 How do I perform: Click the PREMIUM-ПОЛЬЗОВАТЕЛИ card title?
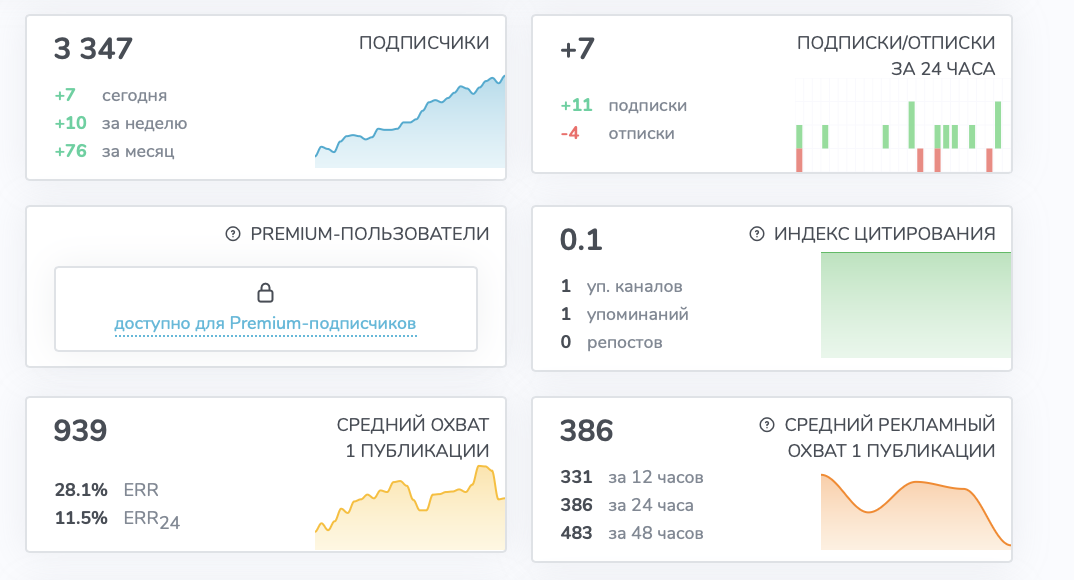tap(370, 234)
